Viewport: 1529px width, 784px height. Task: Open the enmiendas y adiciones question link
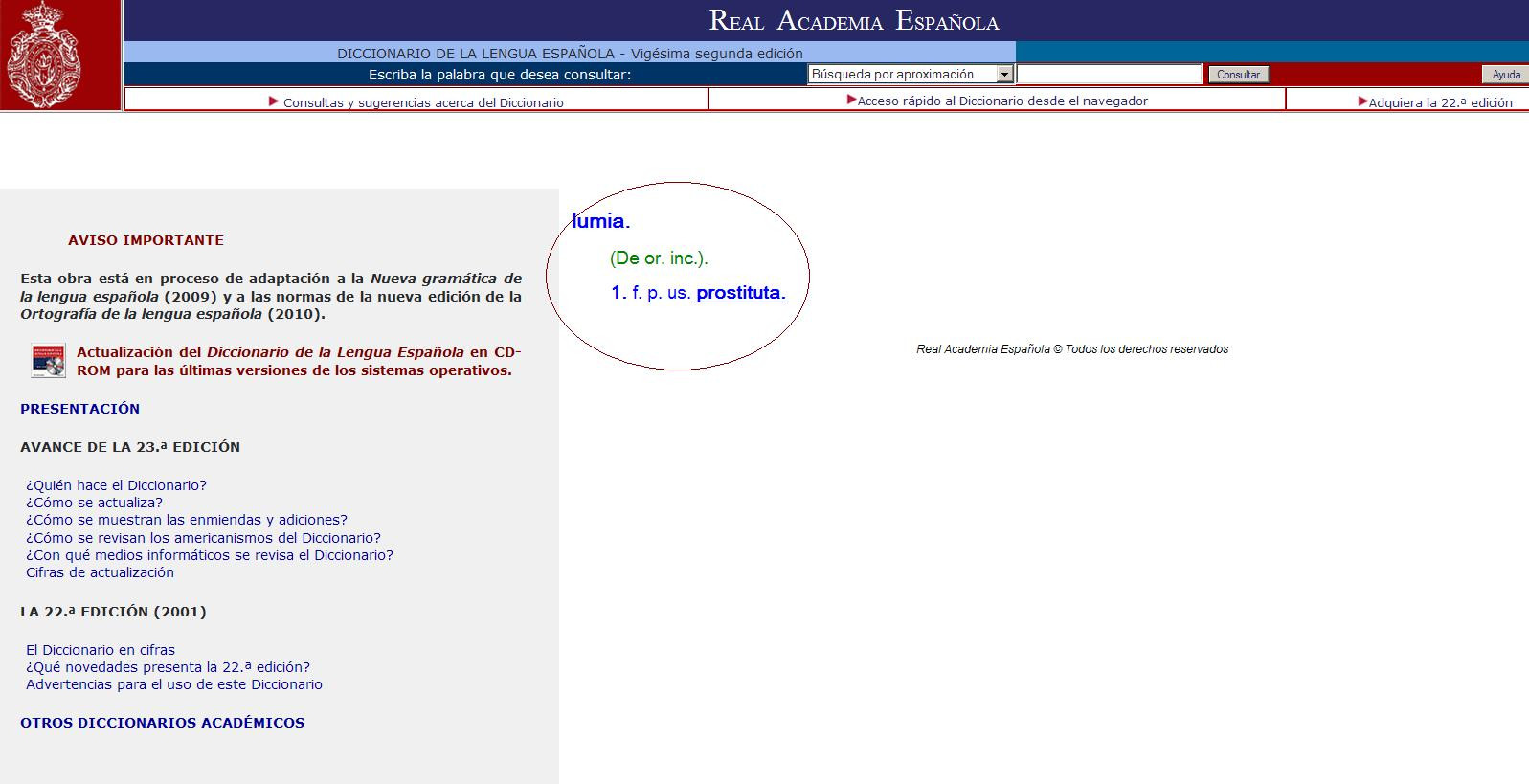point(187,520)
